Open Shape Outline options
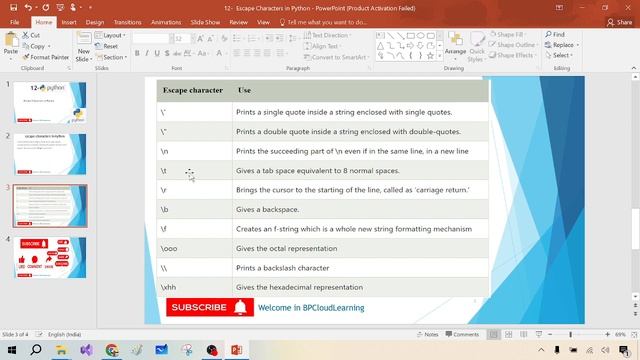Viewport: 640px width, 360px height. [513, 45]
